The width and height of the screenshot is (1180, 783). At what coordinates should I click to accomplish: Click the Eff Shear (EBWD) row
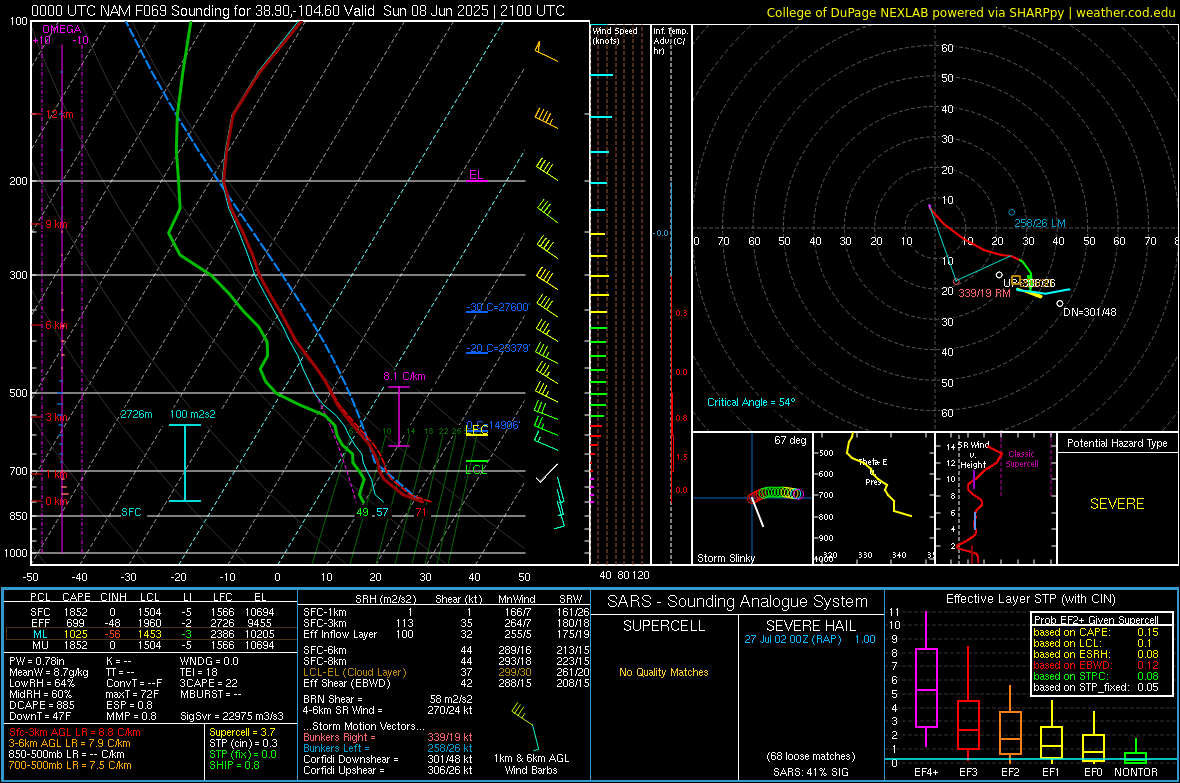[x=446, y=684]
